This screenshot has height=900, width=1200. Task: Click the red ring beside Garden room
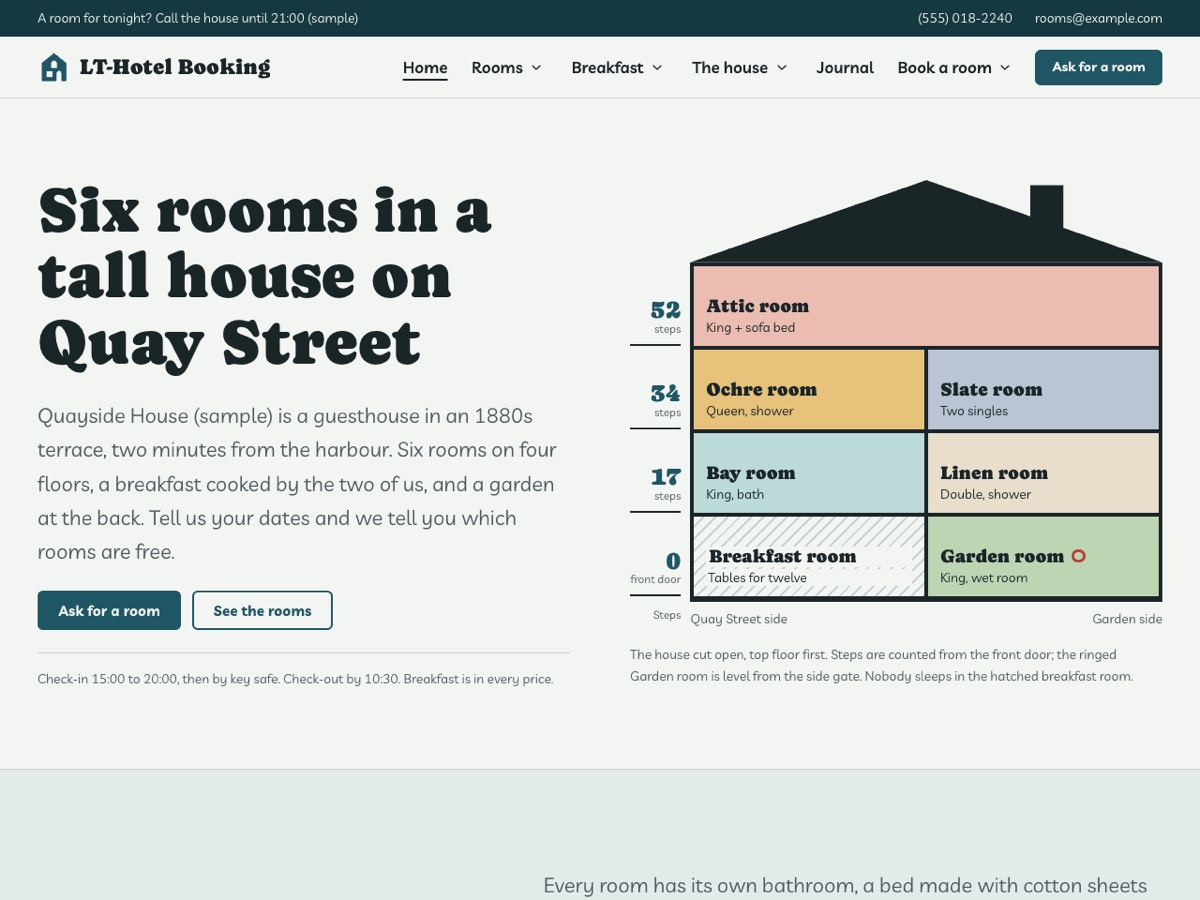click(x=1078, y=556)
